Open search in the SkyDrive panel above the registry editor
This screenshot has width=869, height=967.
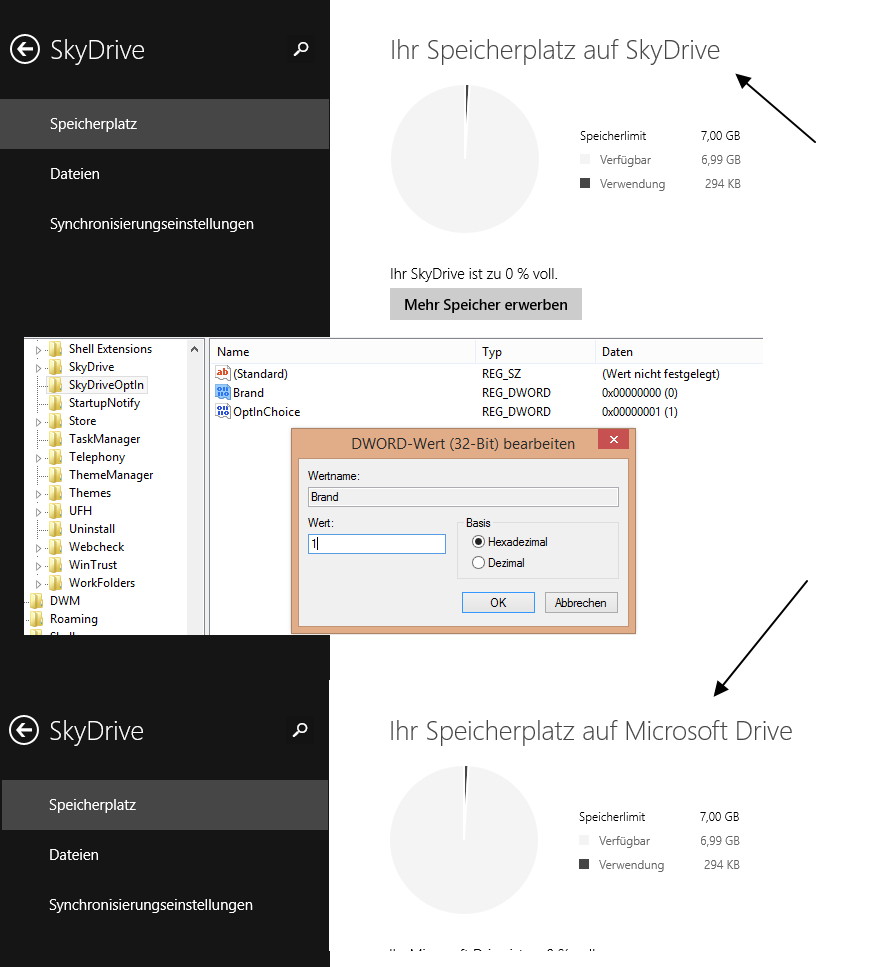(x=301, y=49)
